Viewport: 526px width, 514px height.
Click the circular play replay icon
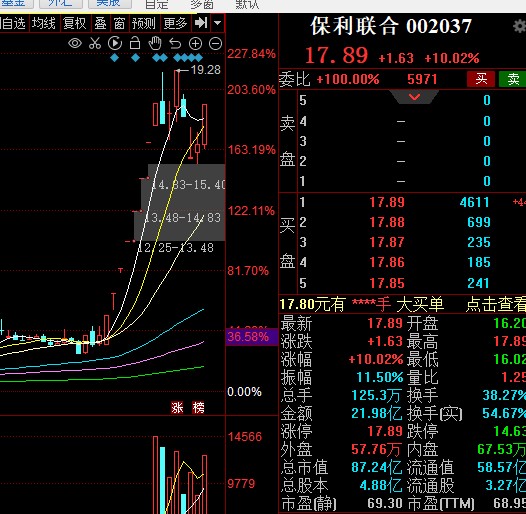coord(115,43)
